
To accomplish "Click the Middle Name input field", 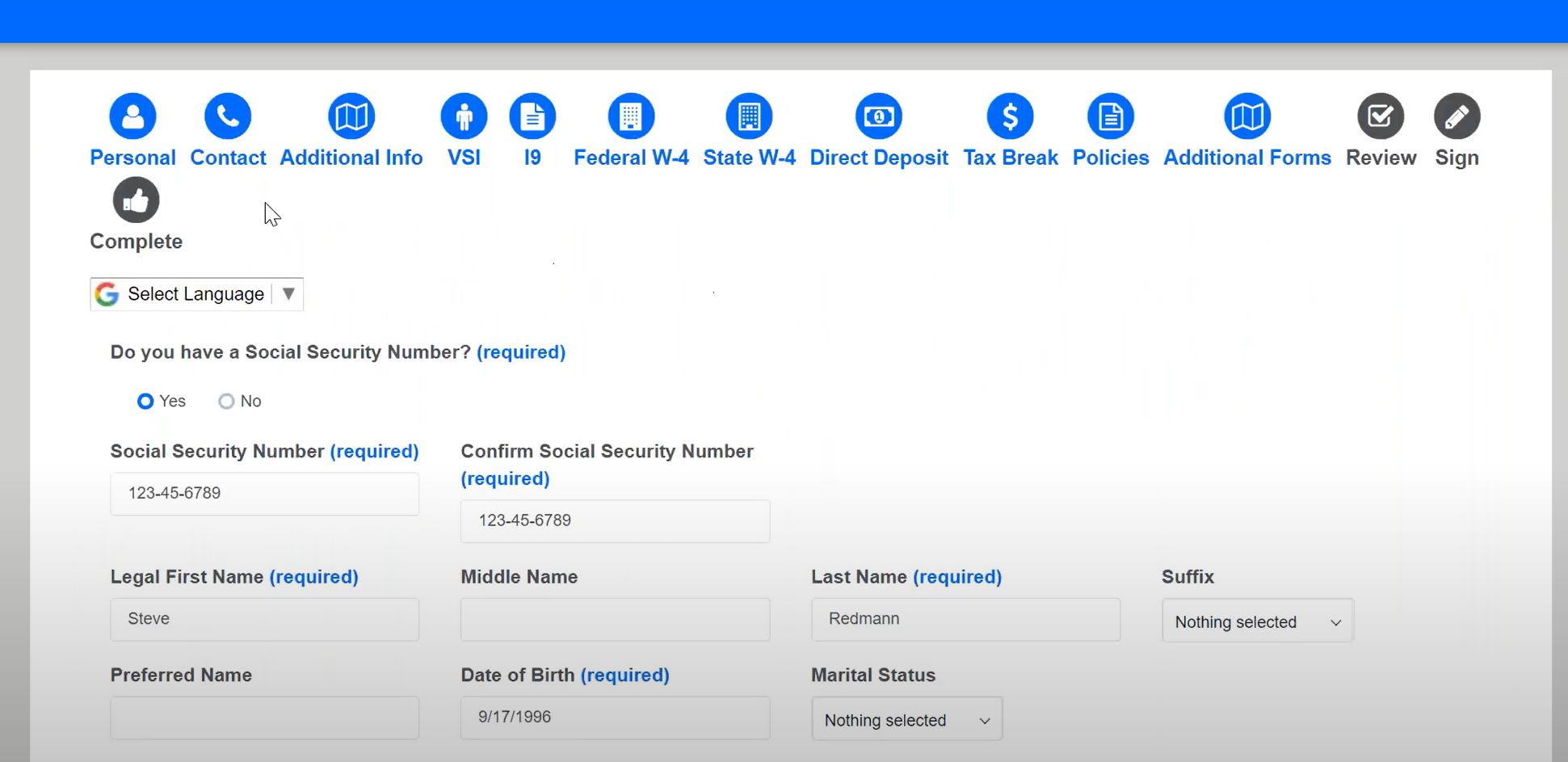I will [615, 620].
